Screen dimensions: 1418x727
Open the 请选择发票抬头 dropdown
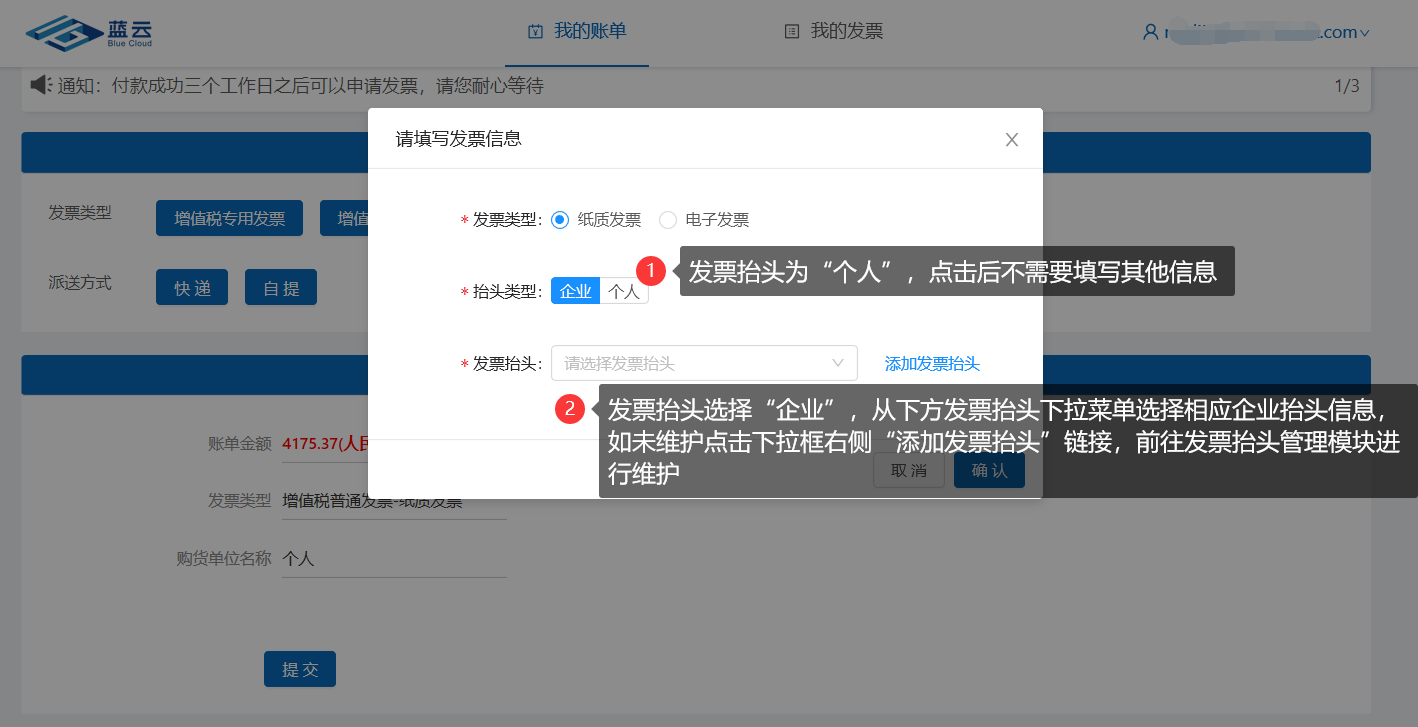pyautogui.click(x=704, y=363)
